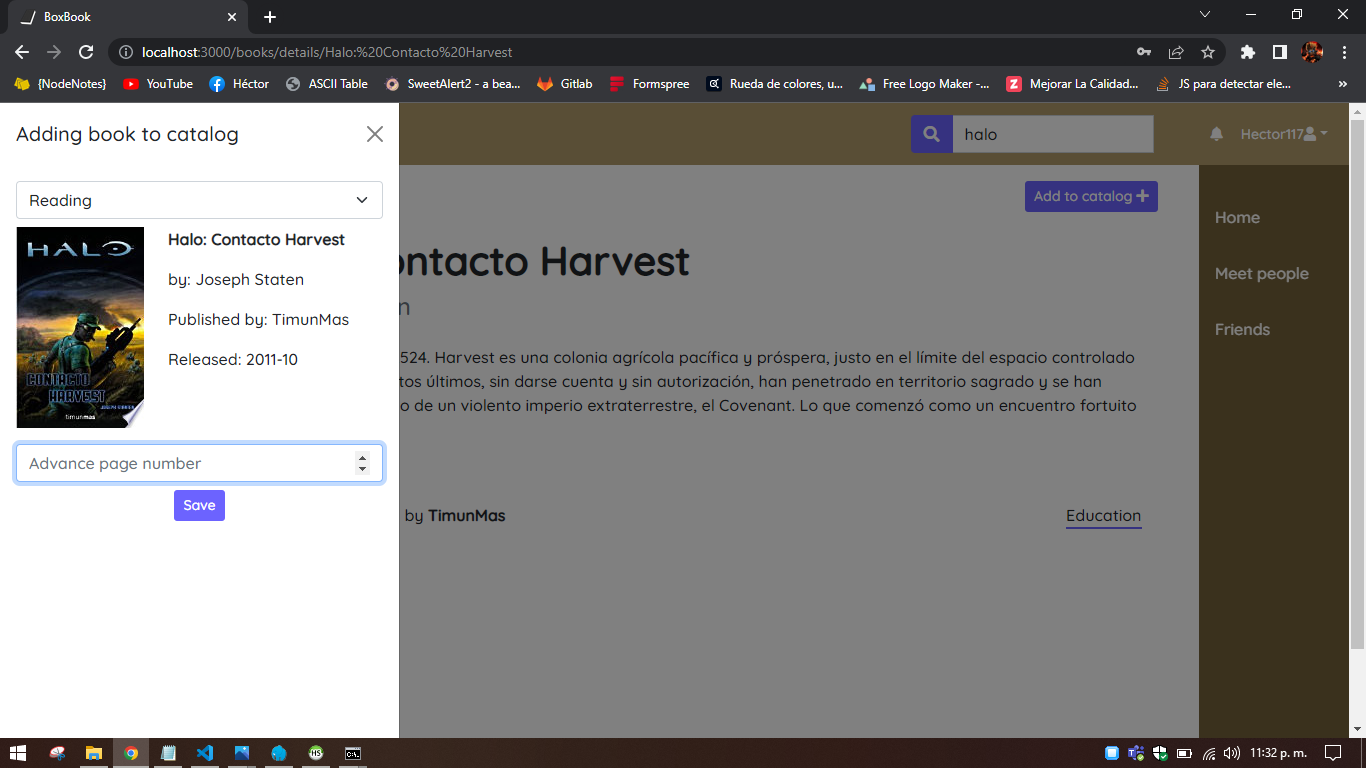Viewport: 1366px width, 768px height.
Task: Open the Windows Start menu
Action: pos(18,753)
